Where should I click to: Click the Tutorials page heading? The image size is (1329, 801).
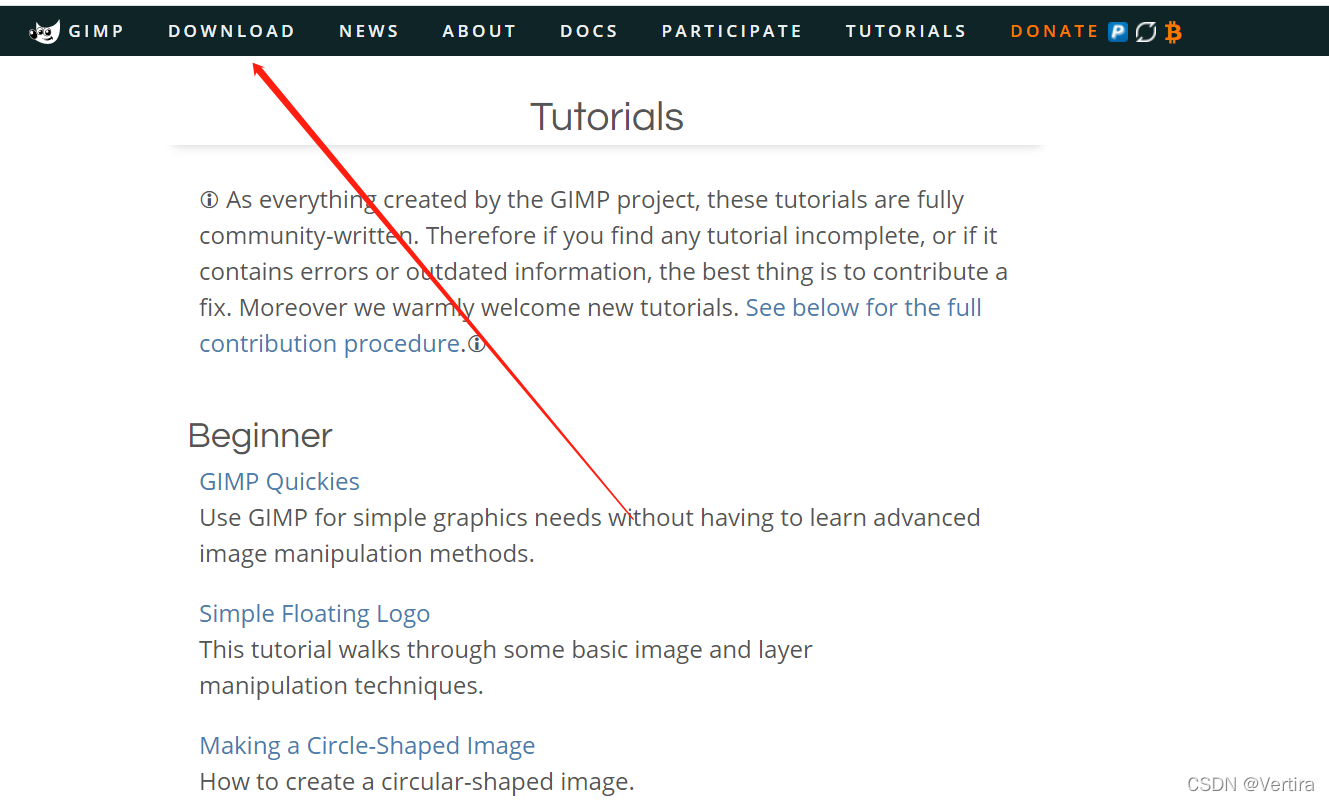(x=607, y=117)
